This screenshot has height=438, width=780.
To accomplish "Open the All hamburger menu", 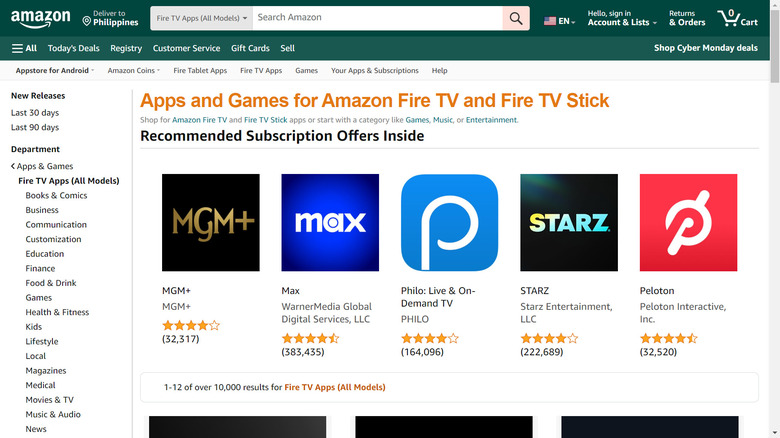I will [24, 48].
